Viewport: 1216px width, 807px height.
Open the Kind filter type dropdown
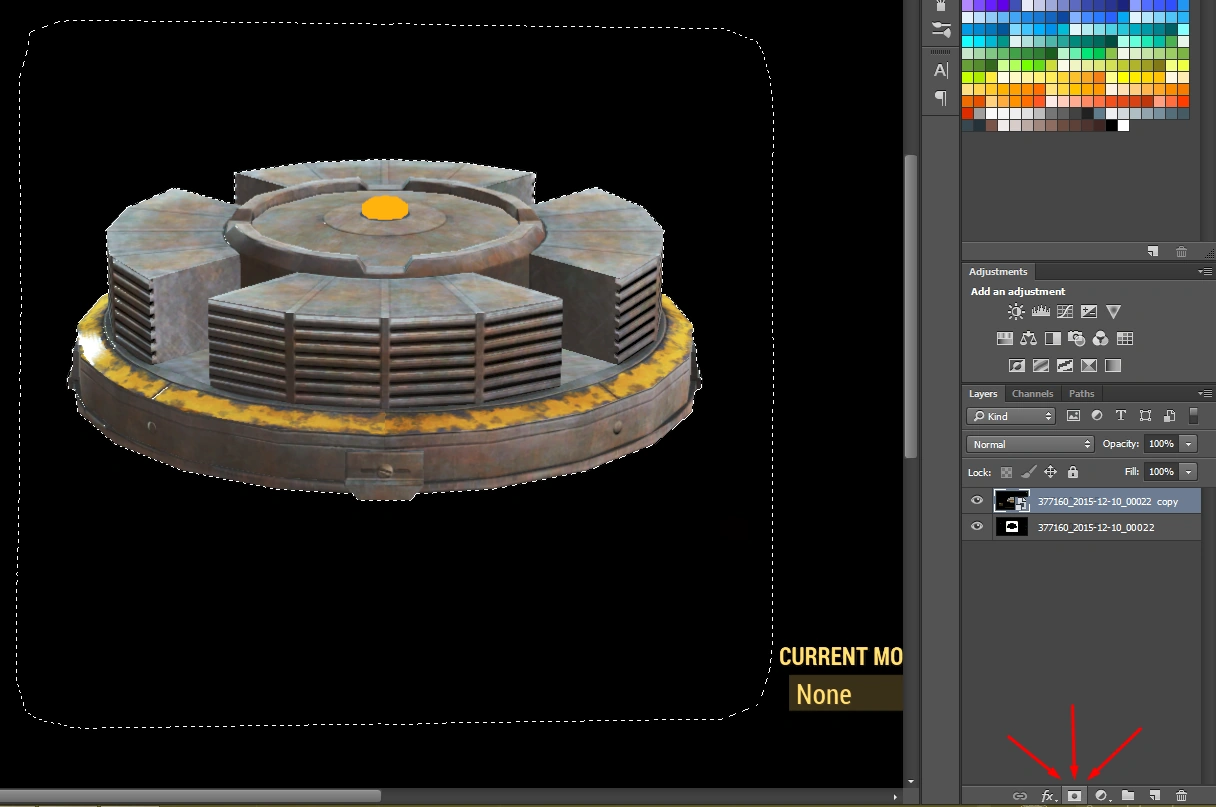click(x=1011, y=416)
